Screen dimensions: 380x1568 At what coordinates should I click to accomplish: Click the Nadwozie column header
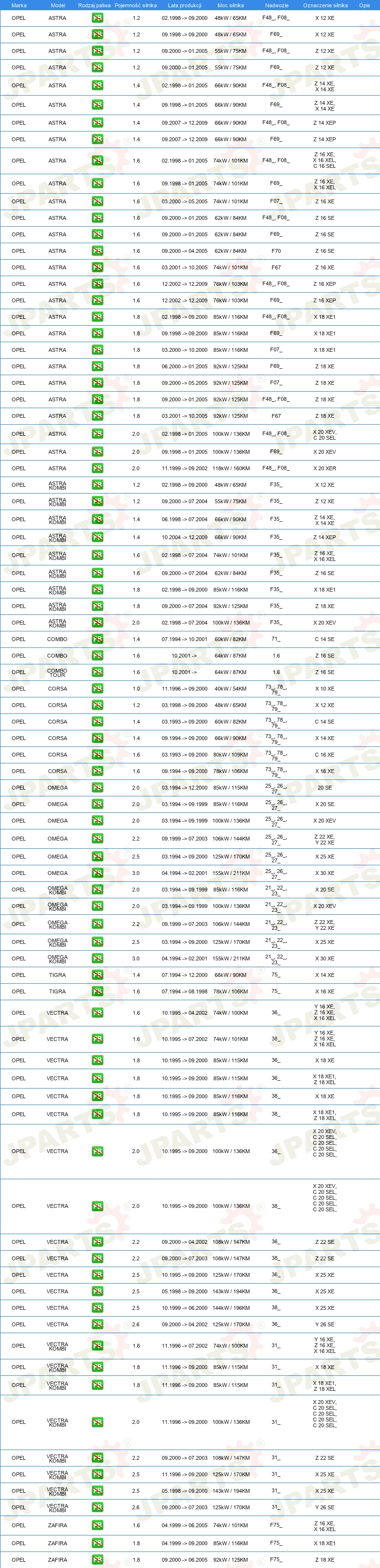[276, 5]
